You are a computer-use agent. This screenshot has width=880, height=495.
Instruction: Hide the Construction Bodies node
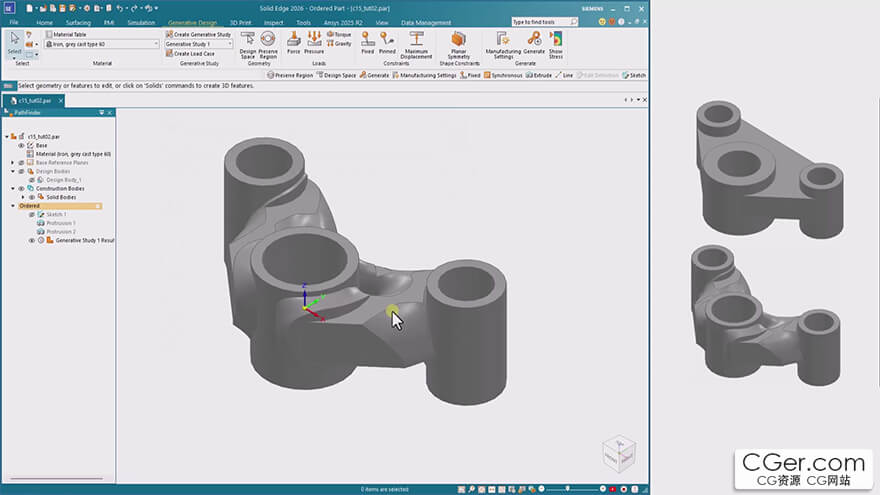[21, 188]
